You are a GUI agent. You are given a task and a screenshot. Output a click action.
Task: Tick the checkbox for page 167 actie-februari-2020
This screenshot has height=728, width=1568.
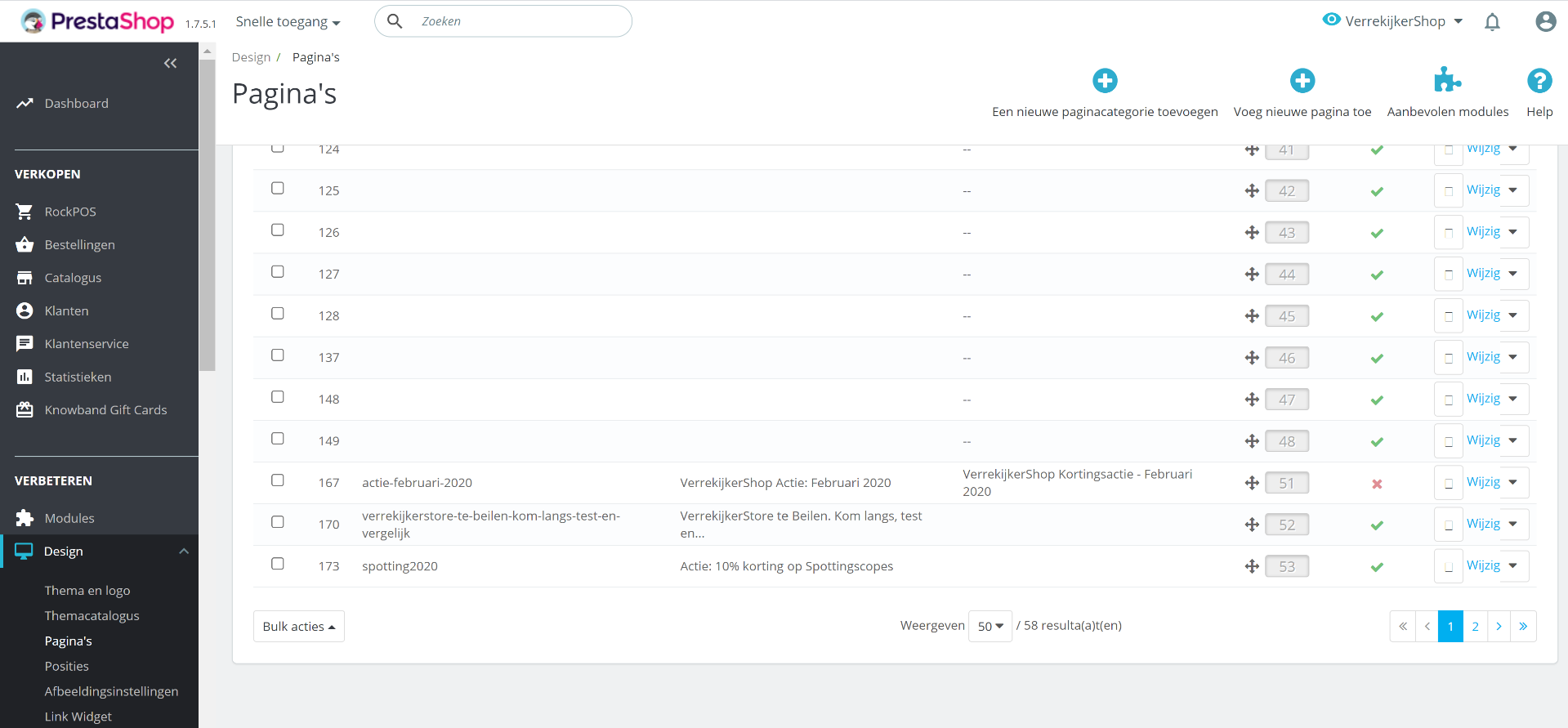(278, 480)
